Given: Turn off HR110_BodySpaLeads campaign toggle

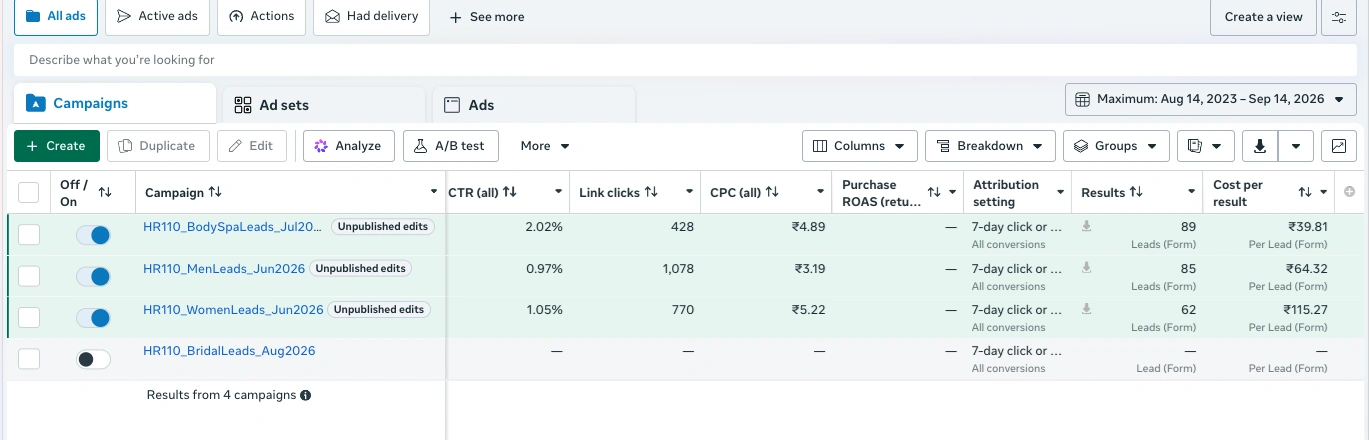Looking at the screenshot, I should coord(93,236).
